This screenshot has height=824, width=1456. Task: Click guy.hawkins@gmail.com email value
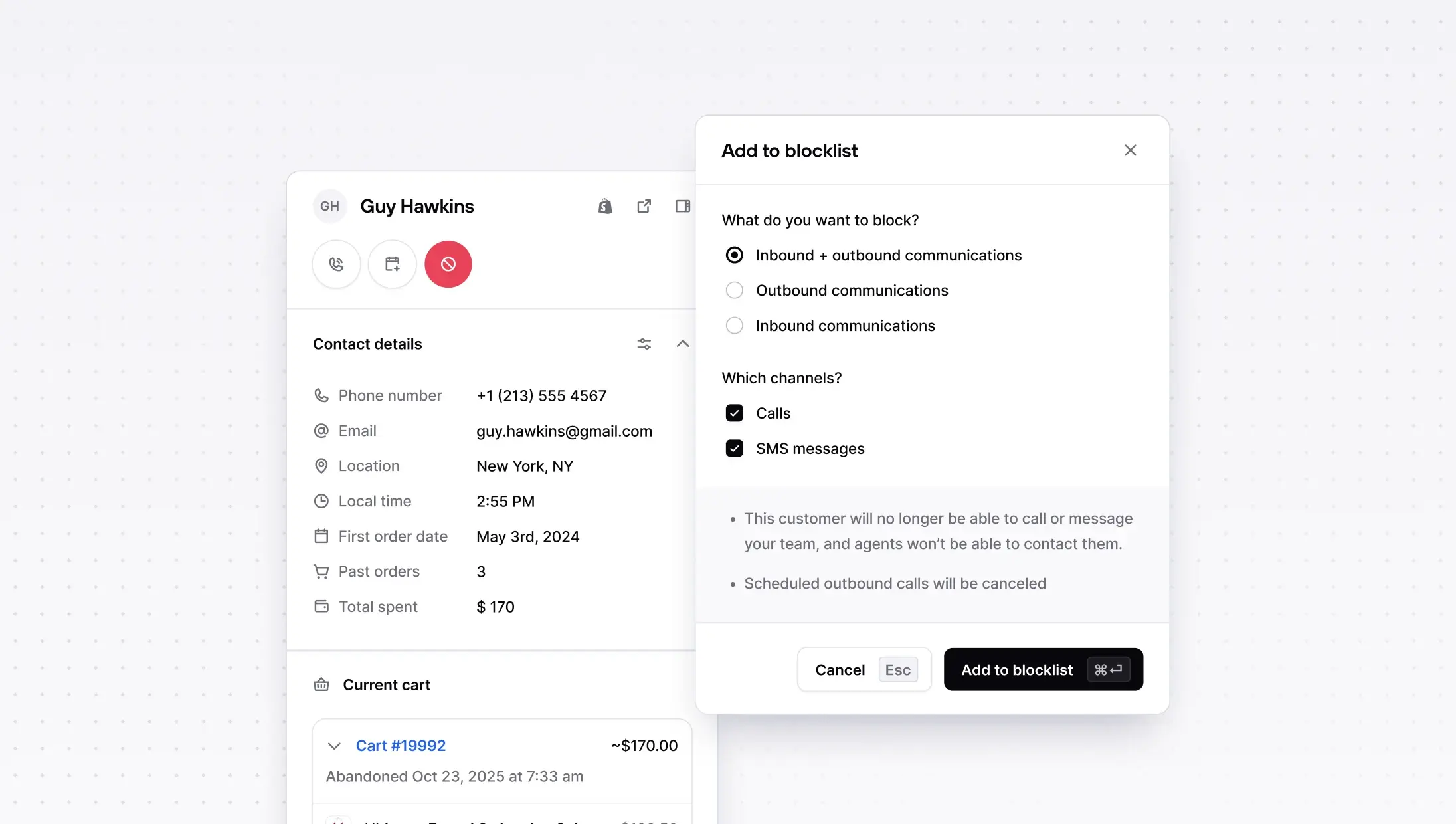click(564, 431)
